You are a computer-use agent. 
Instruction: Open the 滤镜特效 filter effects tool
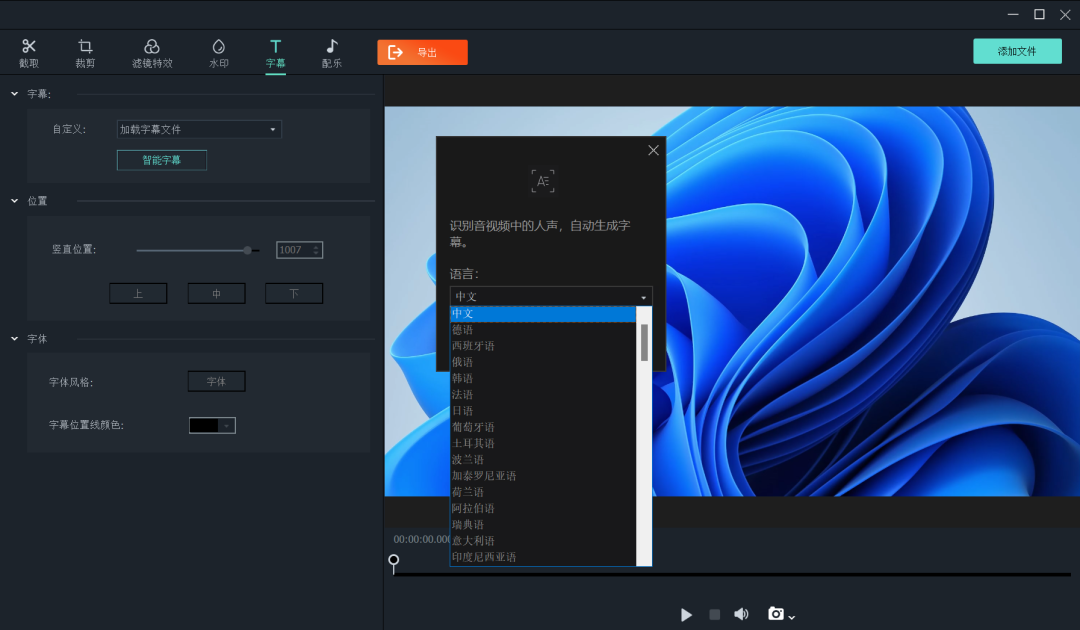pyautogui.click(x=152, y=53)
